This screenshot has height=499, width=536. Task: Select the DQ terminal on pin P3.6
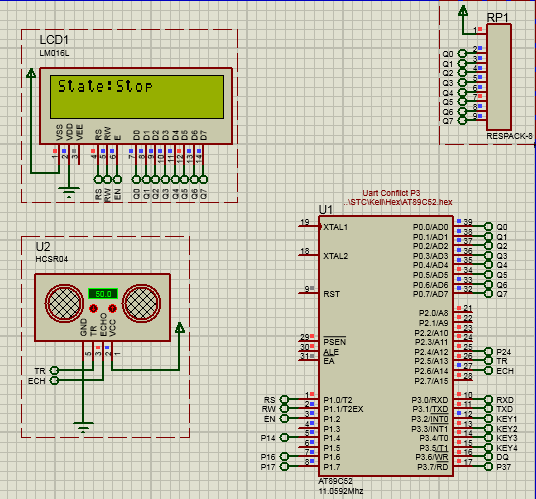(x=489, y=457)
